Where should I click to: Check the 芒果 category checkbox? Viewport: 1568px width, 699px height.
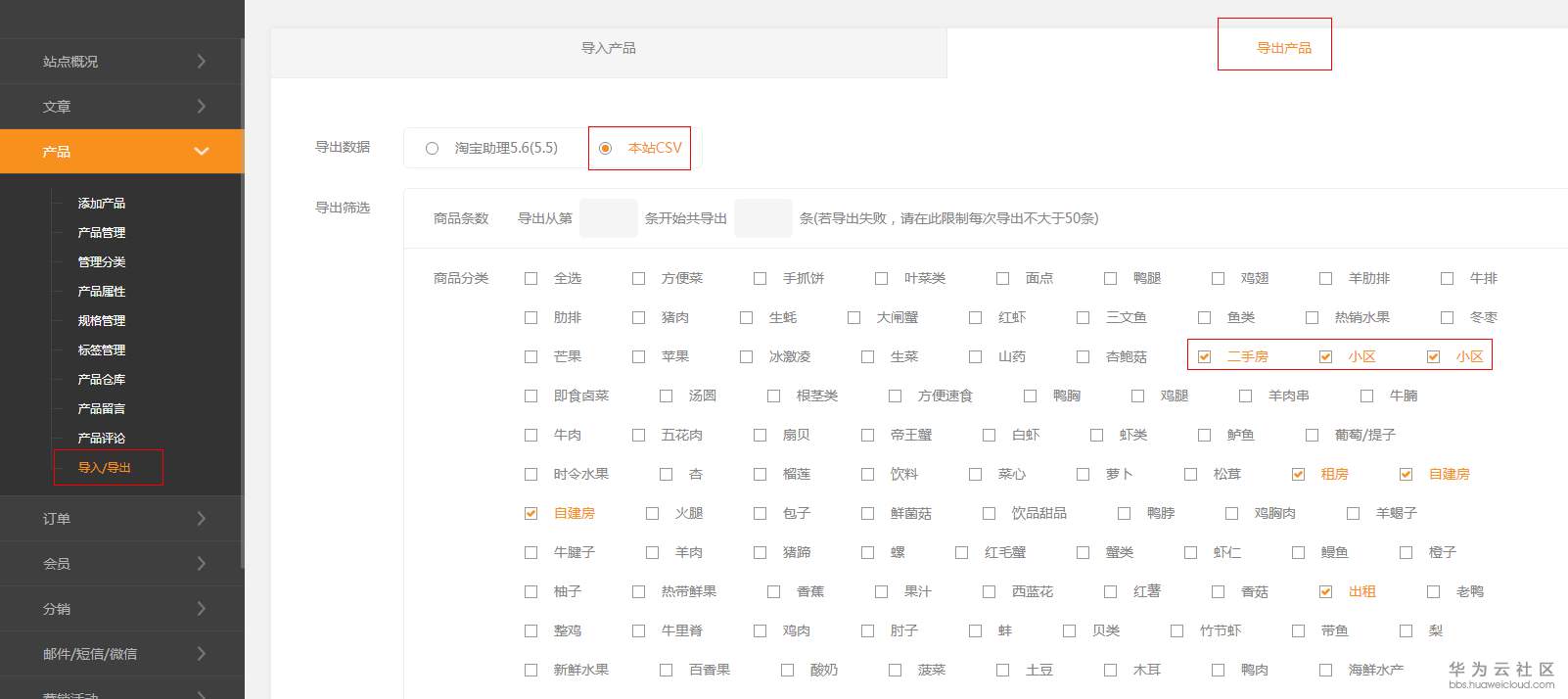530,356
